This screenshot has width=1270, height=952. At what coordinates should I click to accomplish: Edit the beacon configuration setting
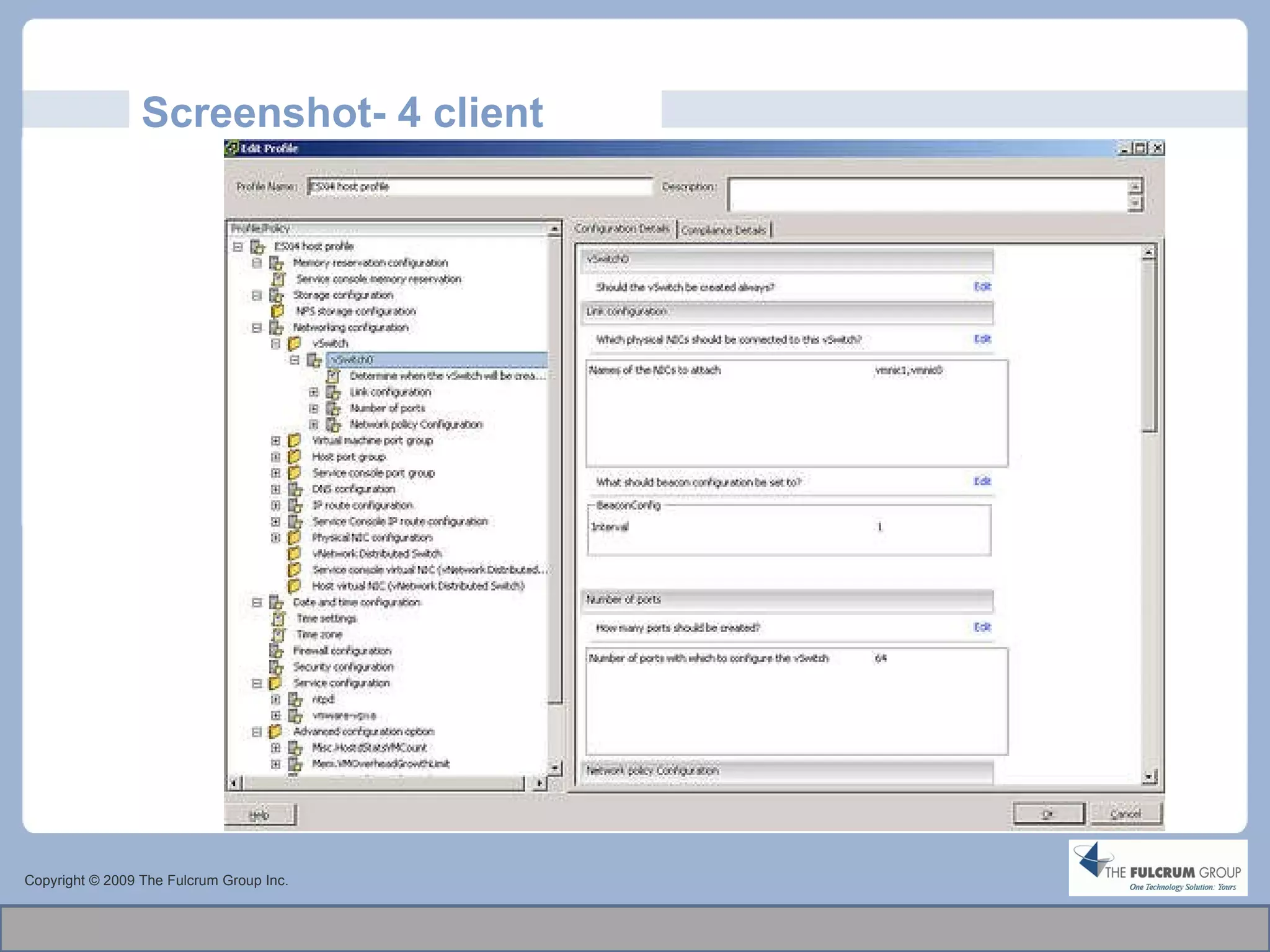click(x=983, y=481)
